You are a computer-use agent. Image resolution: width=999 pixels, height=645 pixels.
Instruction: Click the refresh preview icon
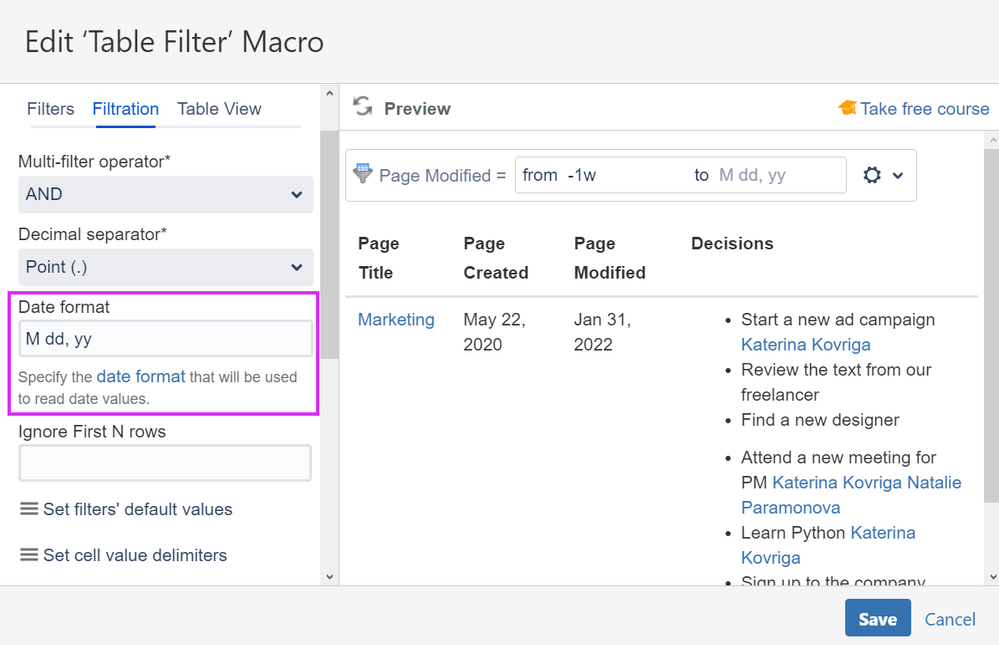pos(362,108)
